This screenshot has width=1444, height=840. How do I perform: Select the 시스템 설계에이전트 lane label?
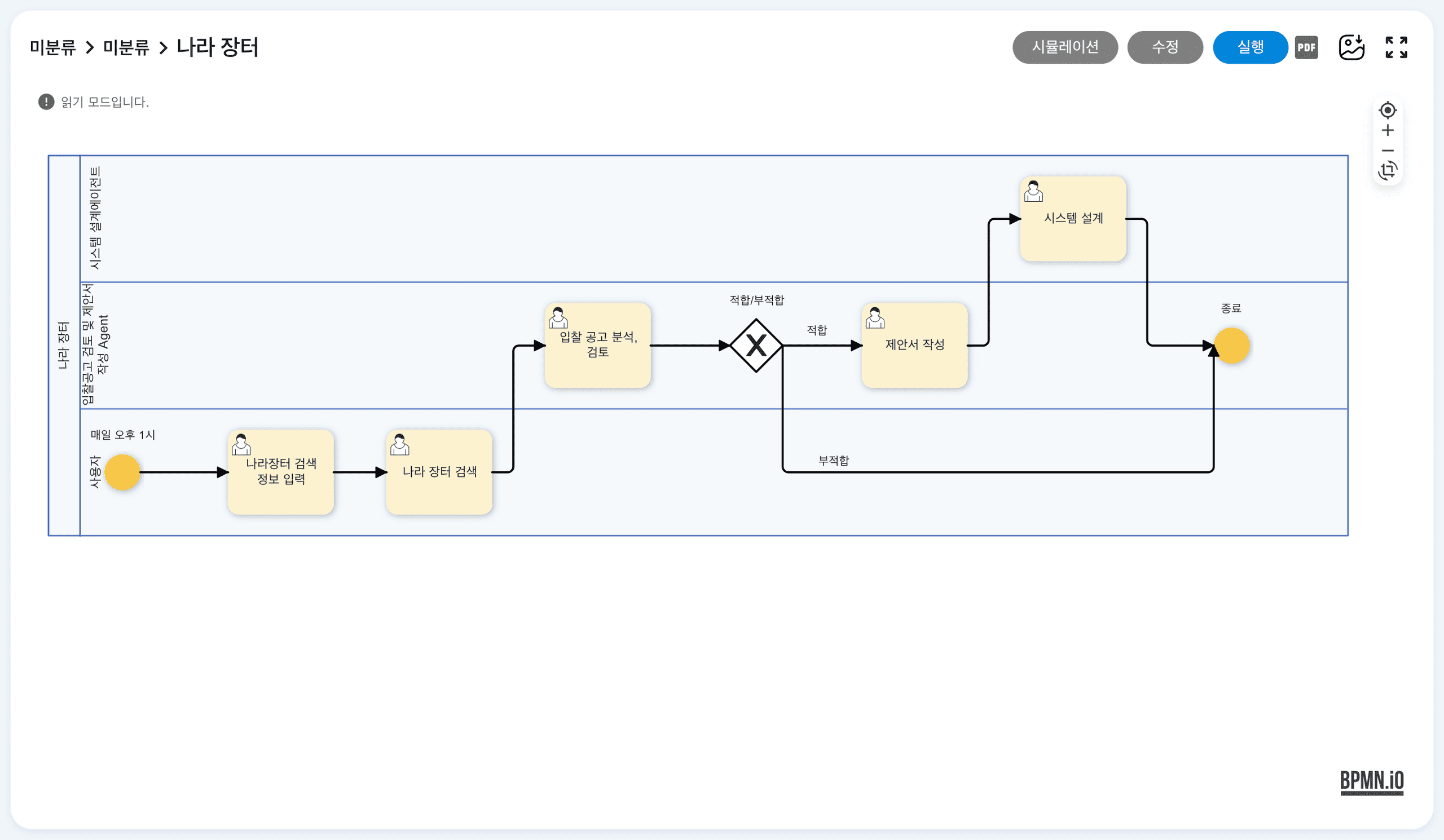[x=95, y=218]
